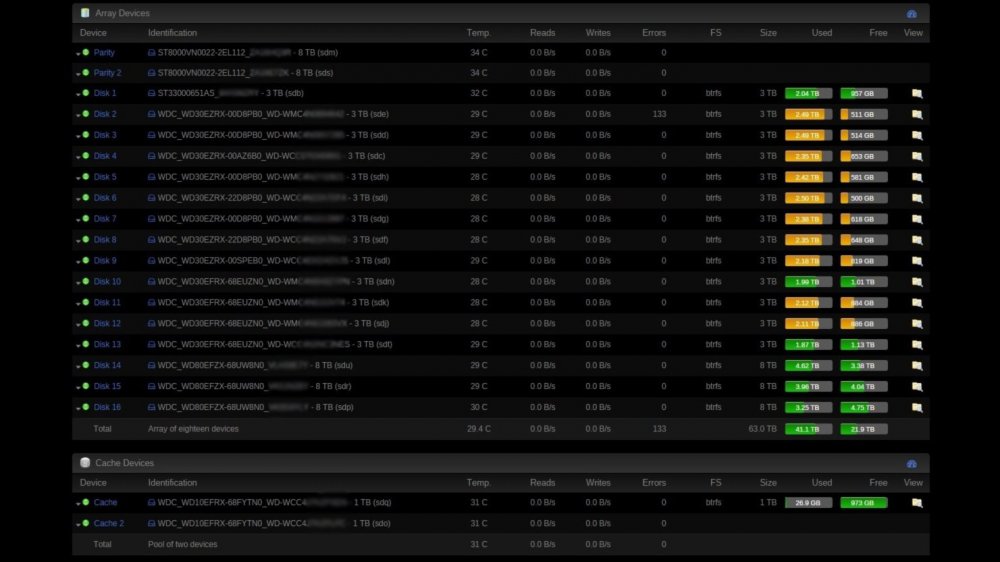Open Disk 7 view folder icon
The image size is (1000, 562).
[916, 219]
